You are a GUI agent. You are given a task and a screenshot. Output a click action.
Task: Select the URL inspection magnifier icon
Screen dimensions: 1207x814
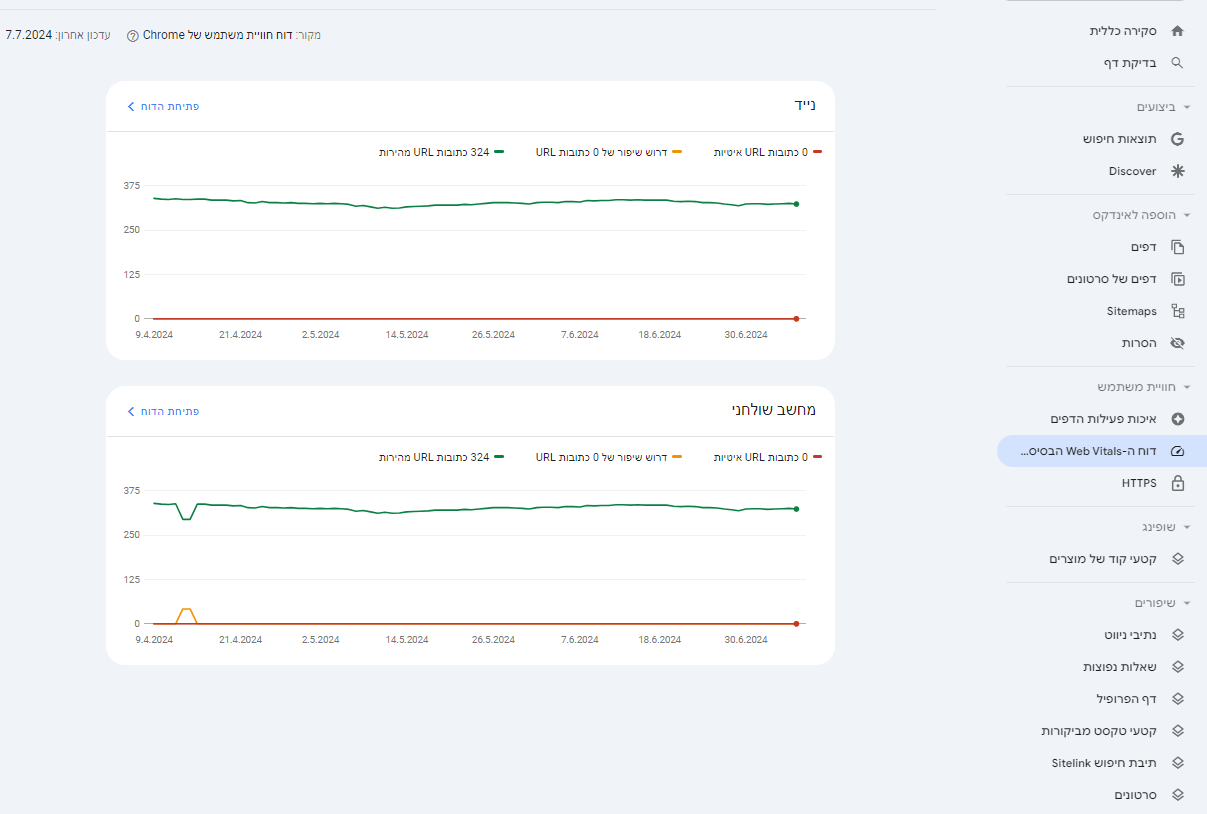click(x=1177, y=63)
